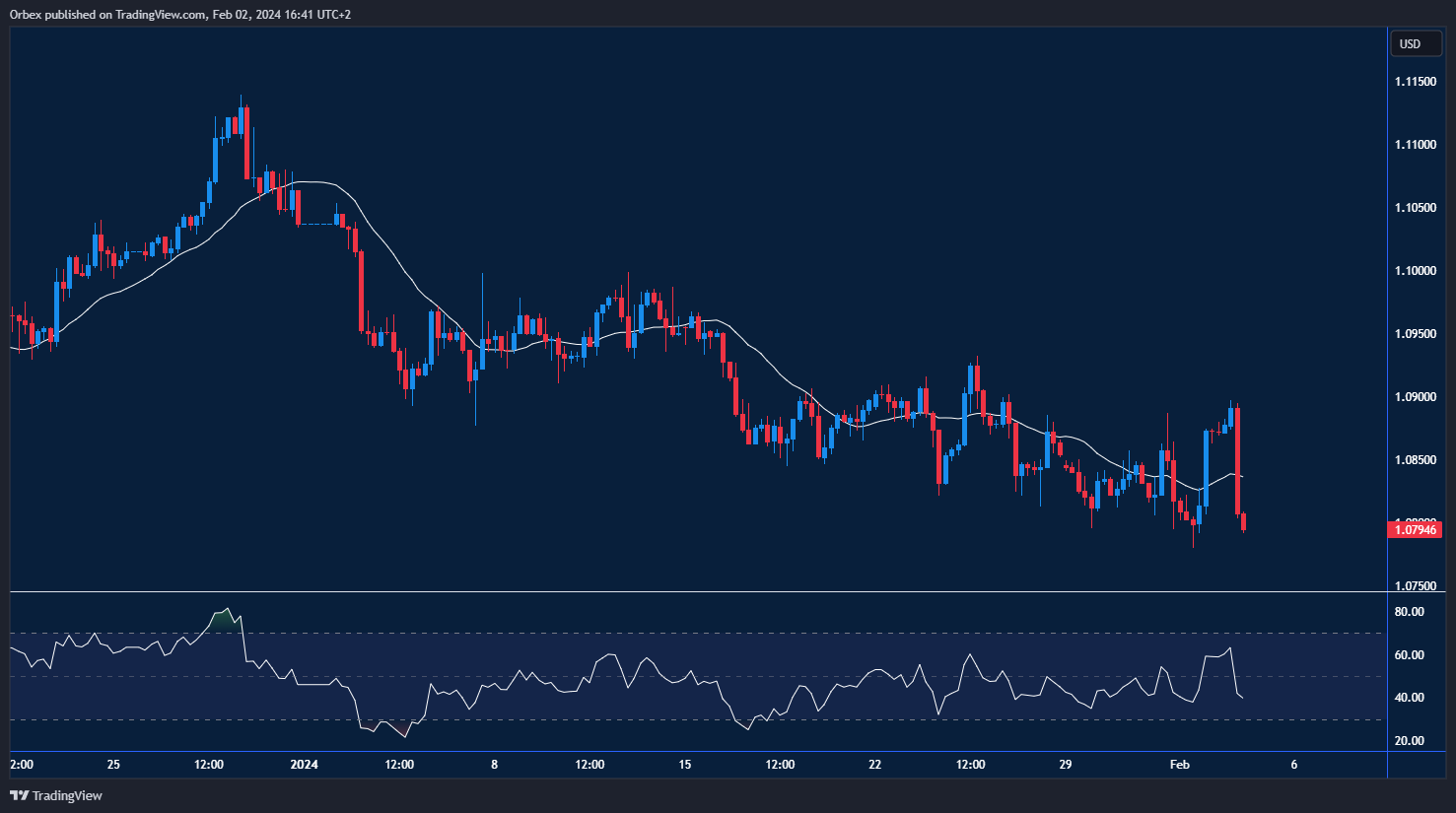Click the 1.07500 price scale label

1415,586
